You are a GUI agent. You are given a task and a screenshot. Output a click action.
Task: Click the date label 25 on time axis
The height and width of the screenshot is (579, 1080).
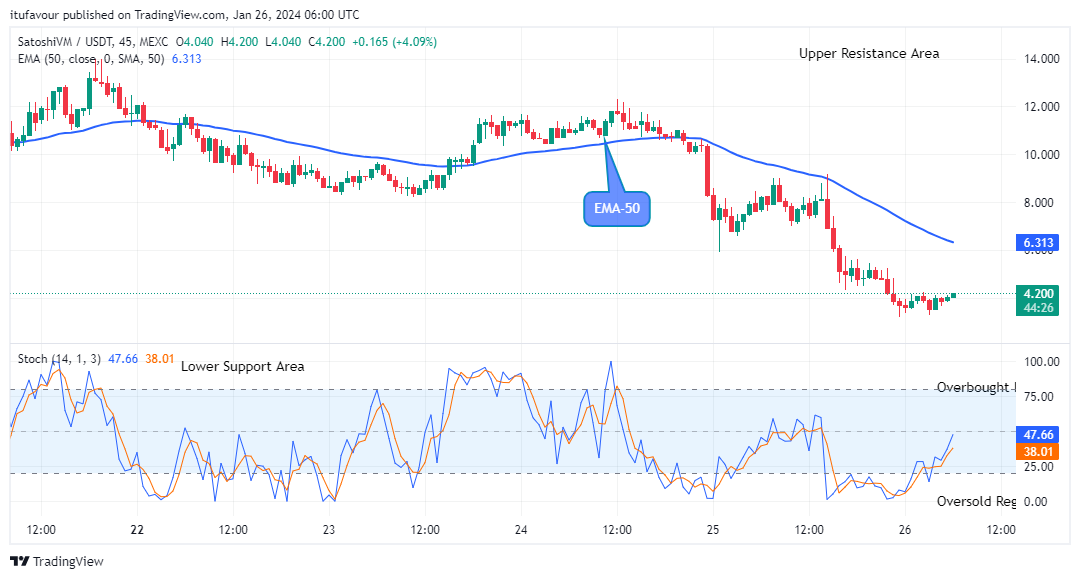[x=713, y=529]
